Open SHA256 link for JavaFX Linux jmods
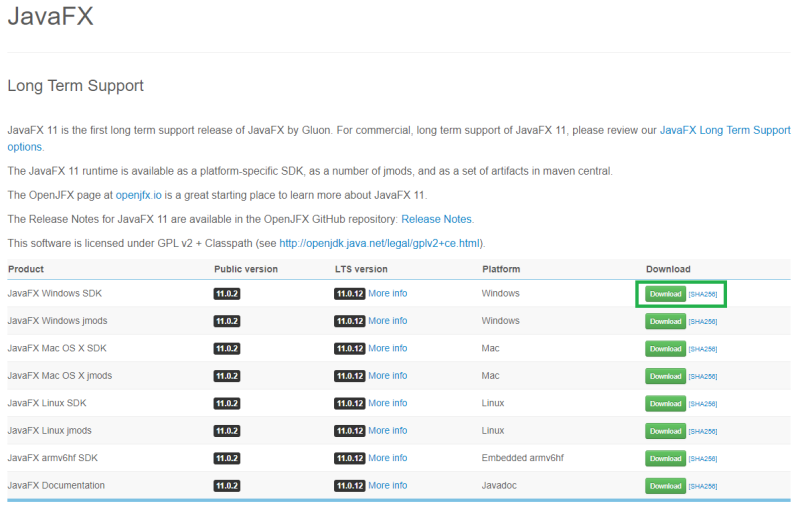The image size is (800, 522). [703, 432]
